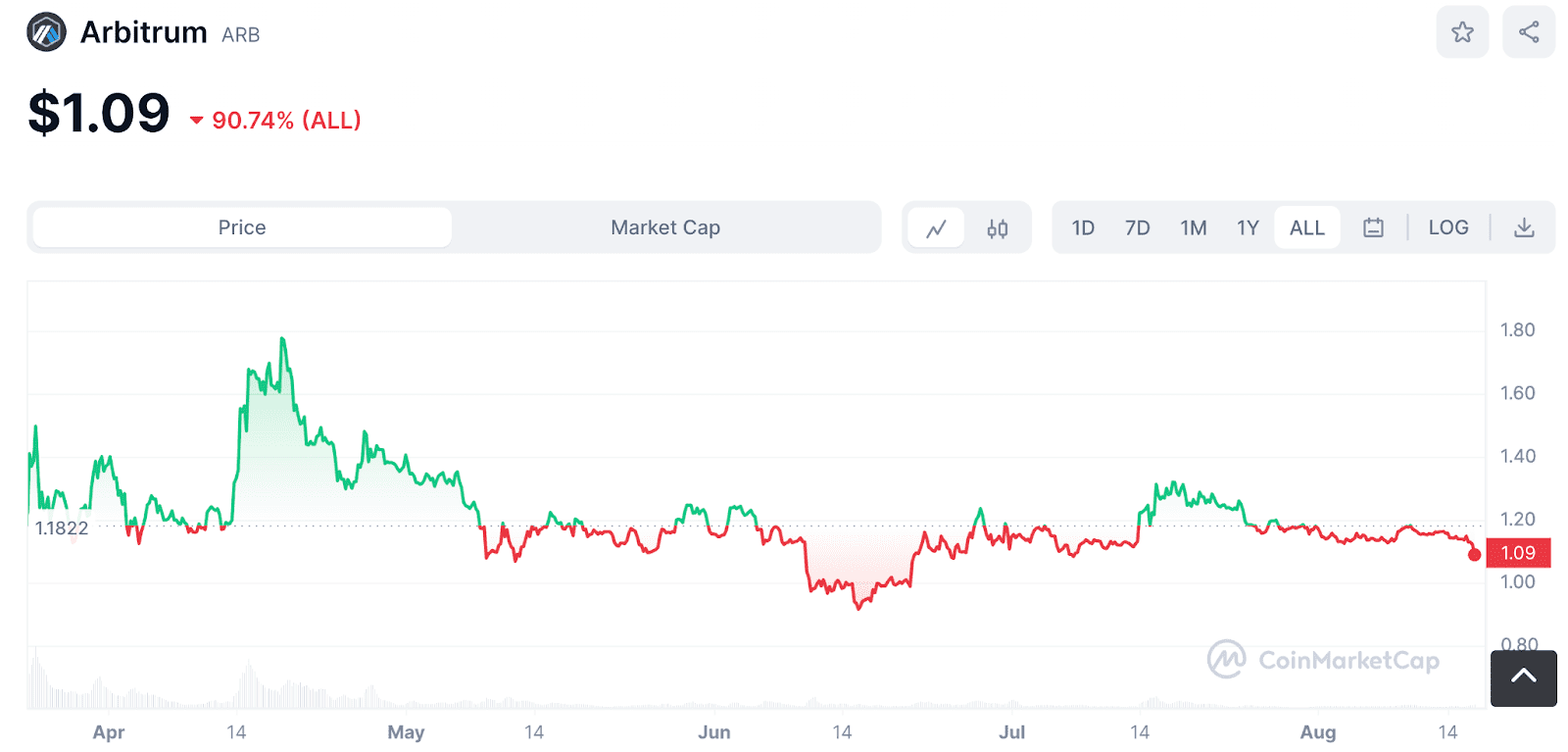Open the calendar date range picker
Viewport: 1568px width, 752px height.
[1373, 227]
